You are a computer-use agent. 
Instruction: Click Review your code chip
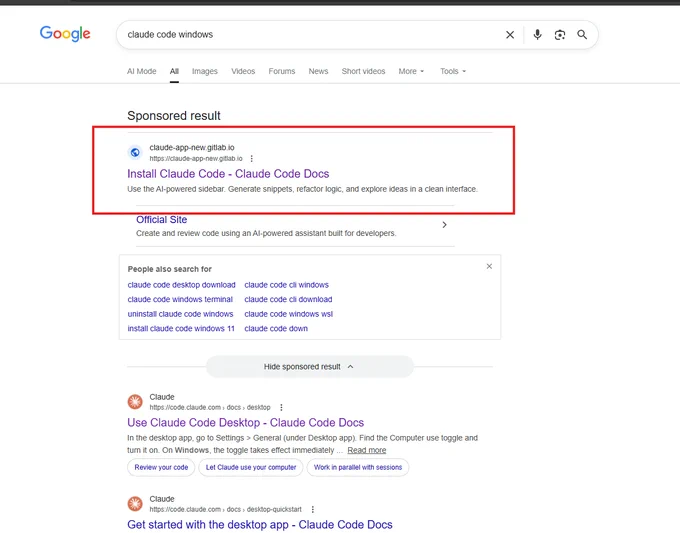tap(161, 468)
